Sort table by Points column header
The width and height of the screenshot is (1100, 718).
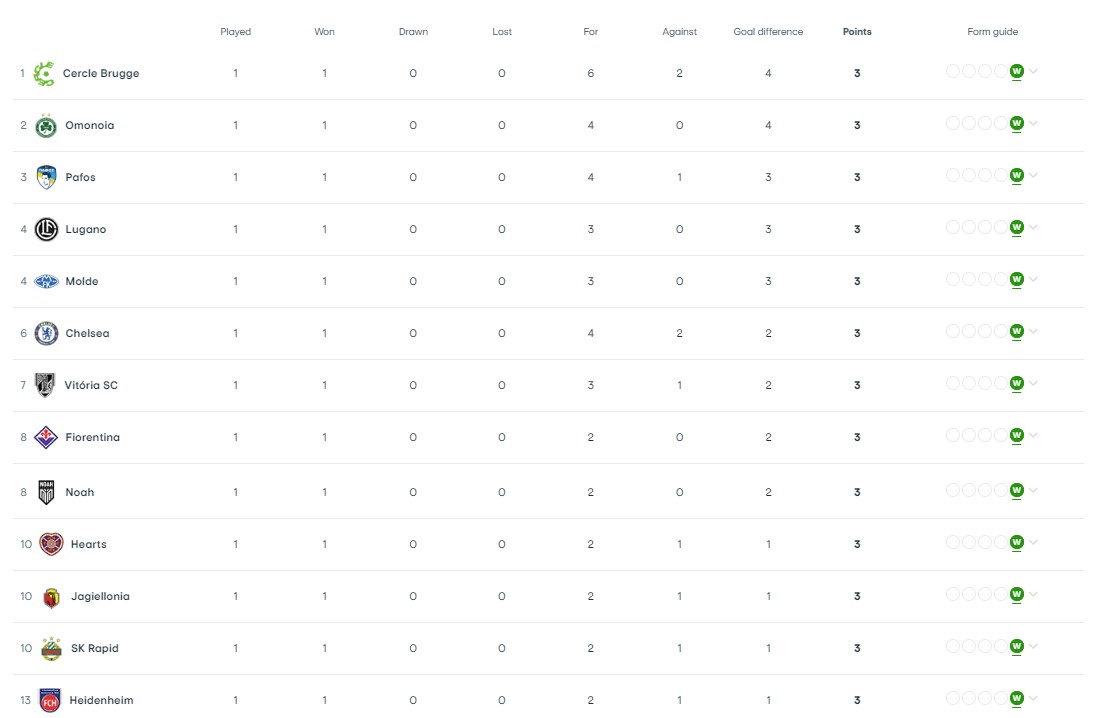pos(857,32)
